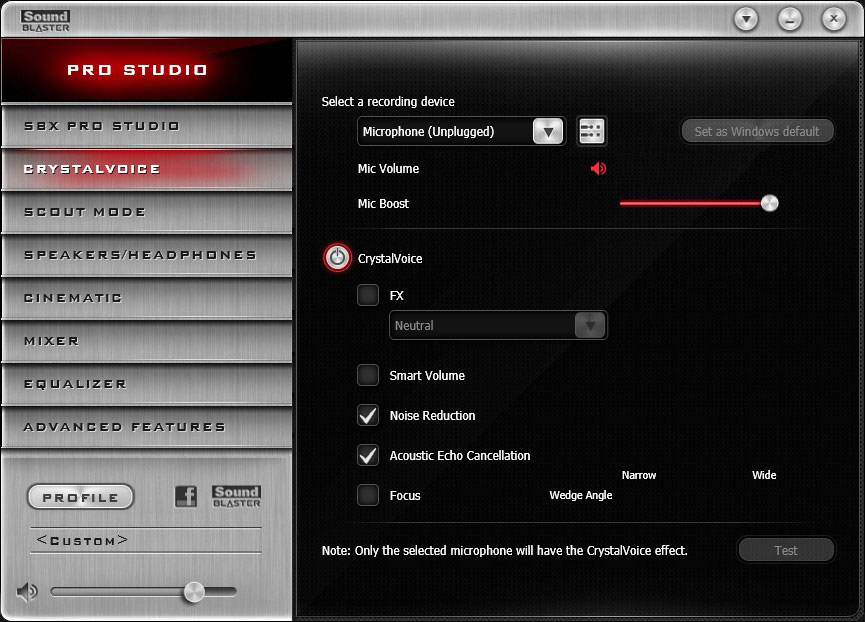The height and width of the screenshot is (622, 865).
Task: Uncheck Acoustic Echo Cancellation
Action: (x=368, y=455)
